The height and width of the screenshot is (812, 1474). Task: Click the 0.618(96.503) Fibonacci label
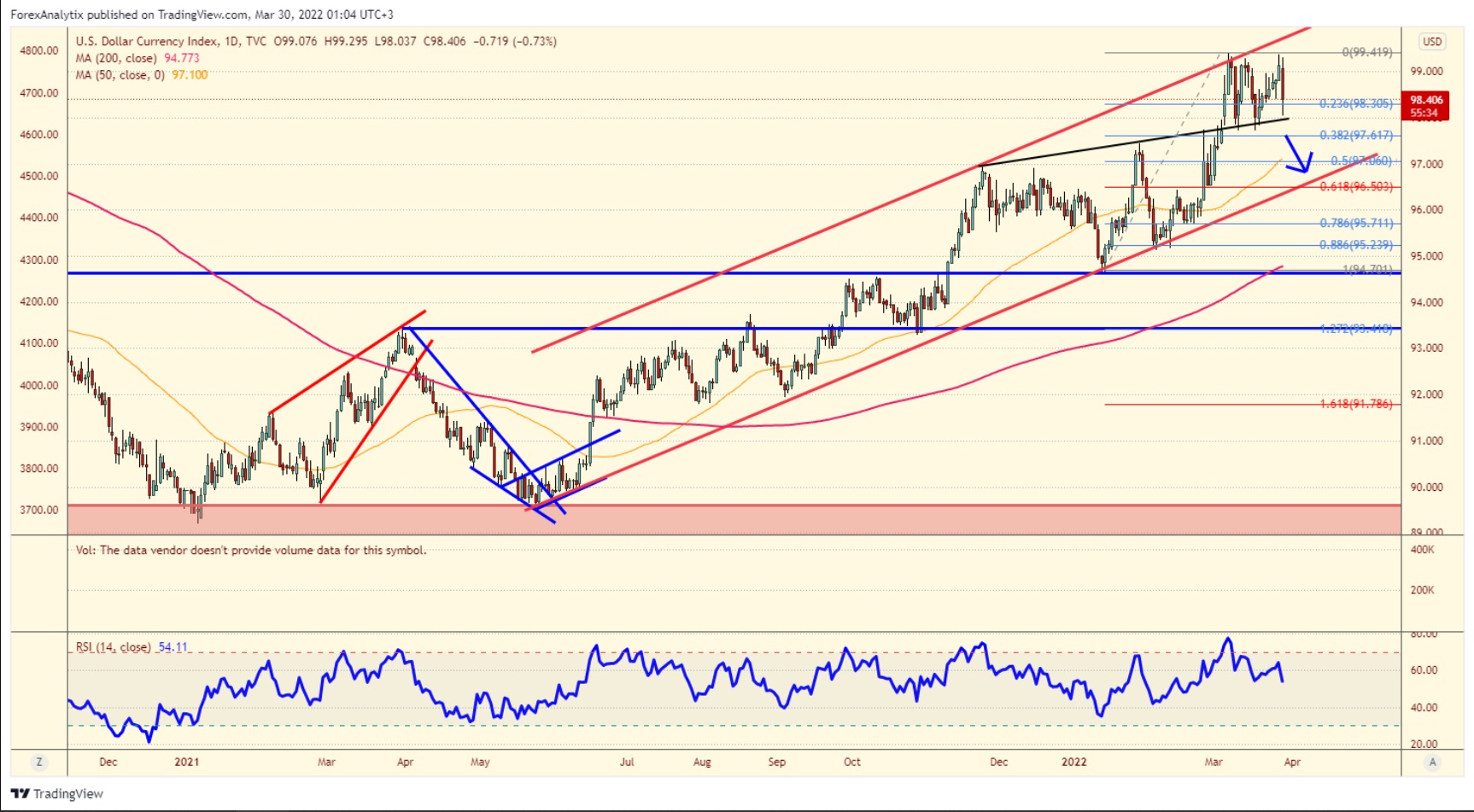tap(1356, 187)
